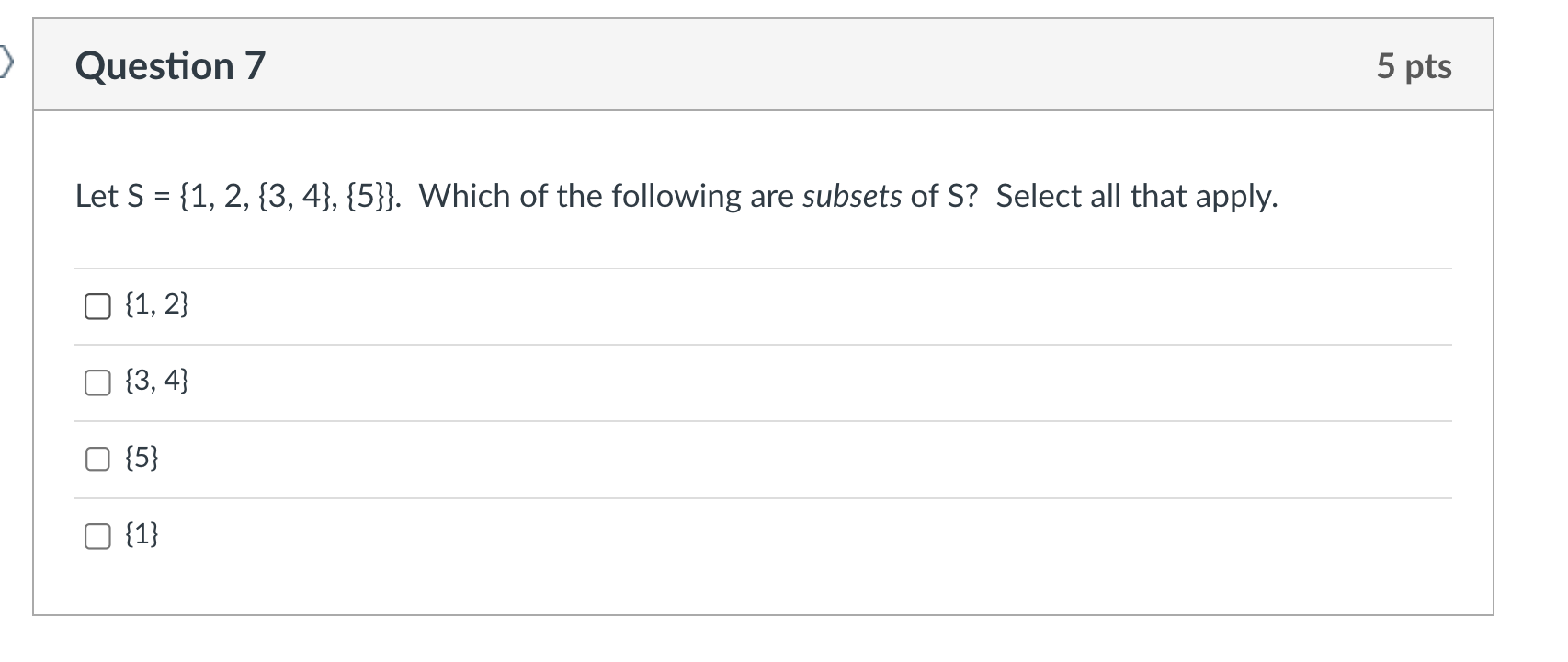Click the italic word subsets in the prompt
The image size is (1568, 662).
[x=850, y=195]
